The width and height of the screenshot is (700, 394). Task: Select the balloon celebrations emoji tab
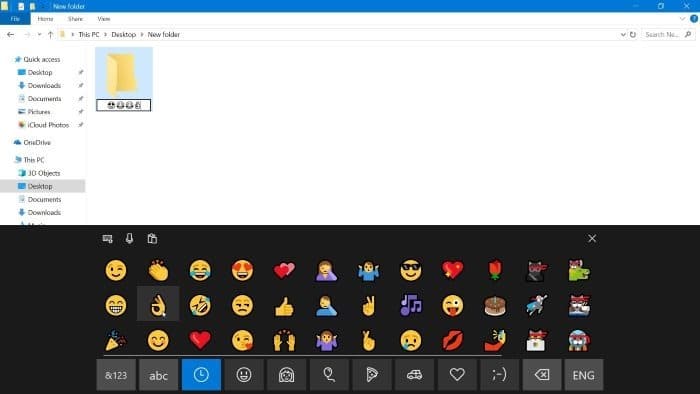tap(329, 375)
